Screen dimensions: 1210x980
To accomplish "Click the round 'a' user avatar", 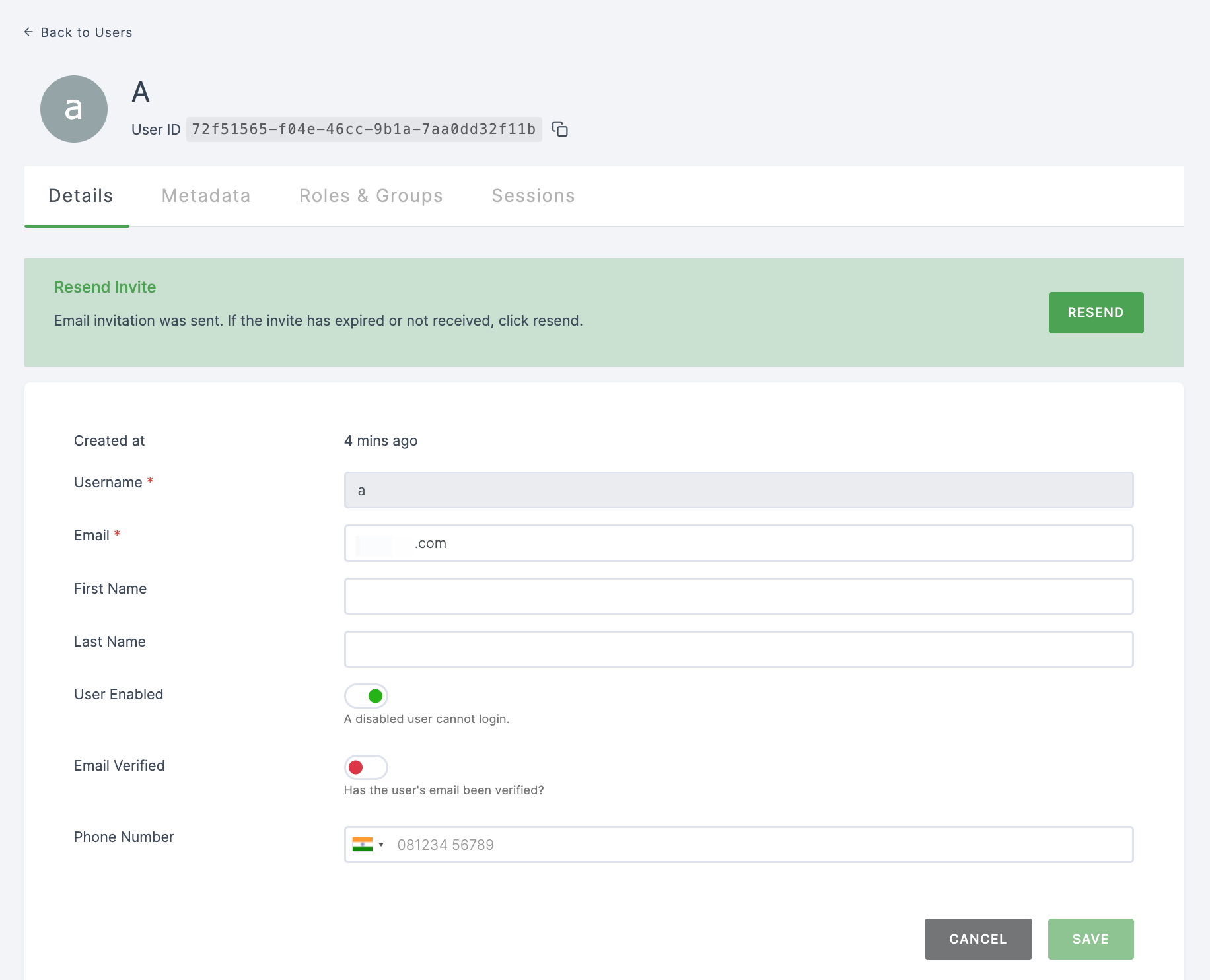I will point(74,109).
